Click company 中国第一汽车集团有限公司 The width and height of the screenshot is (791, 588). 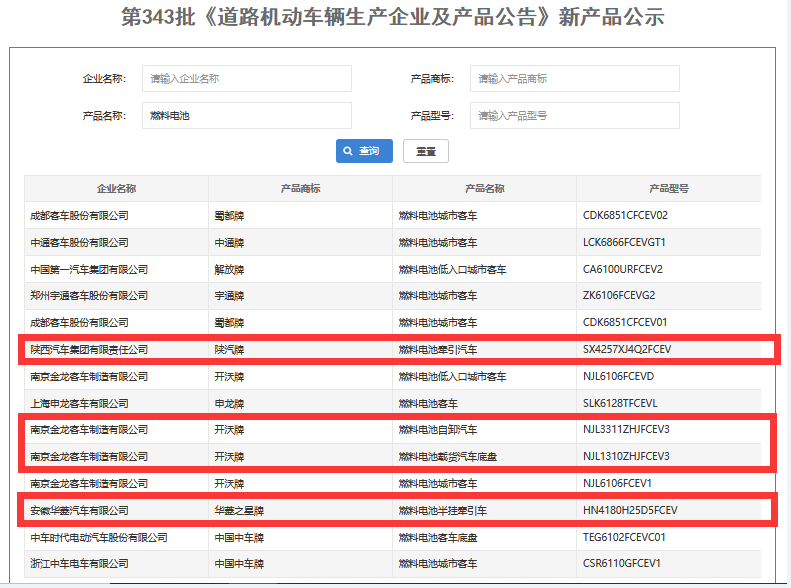point(89,269)
